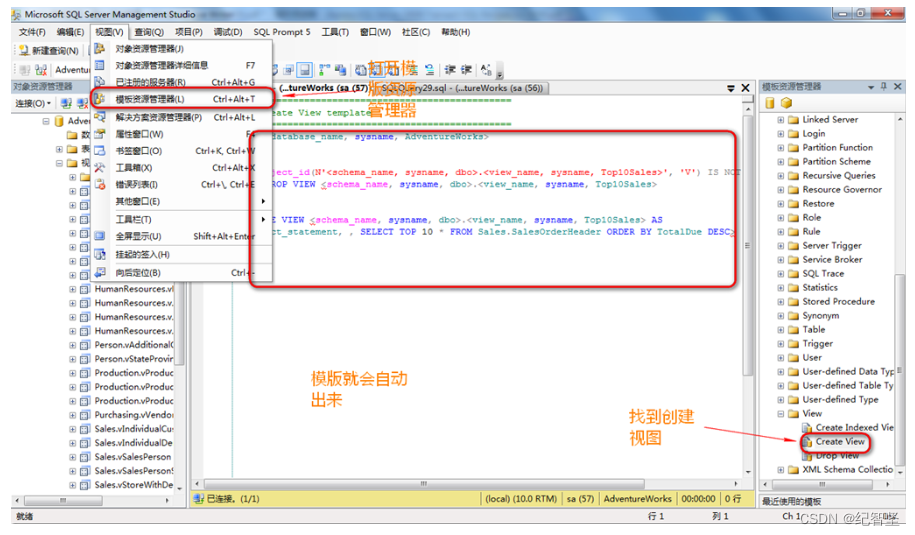
Task: Click the Create View template icon
Action: pyautogui.click(x=807, y=442)
